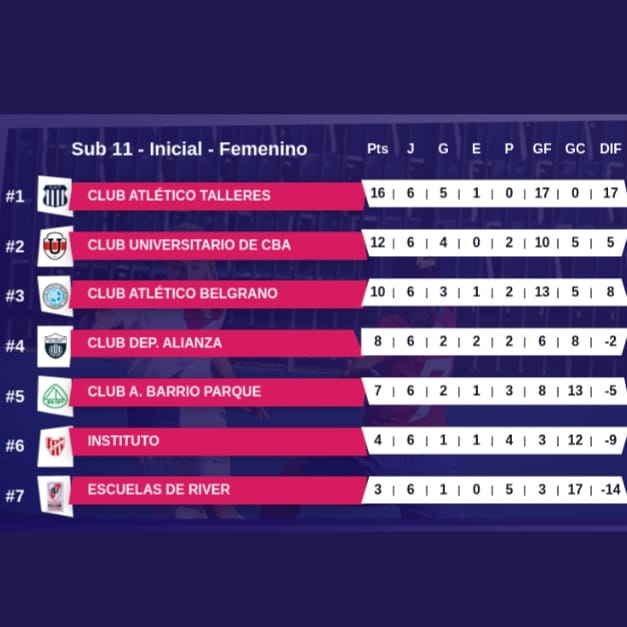
Task: Select the Escuelas de River logo
Action: tap(53, 493)
